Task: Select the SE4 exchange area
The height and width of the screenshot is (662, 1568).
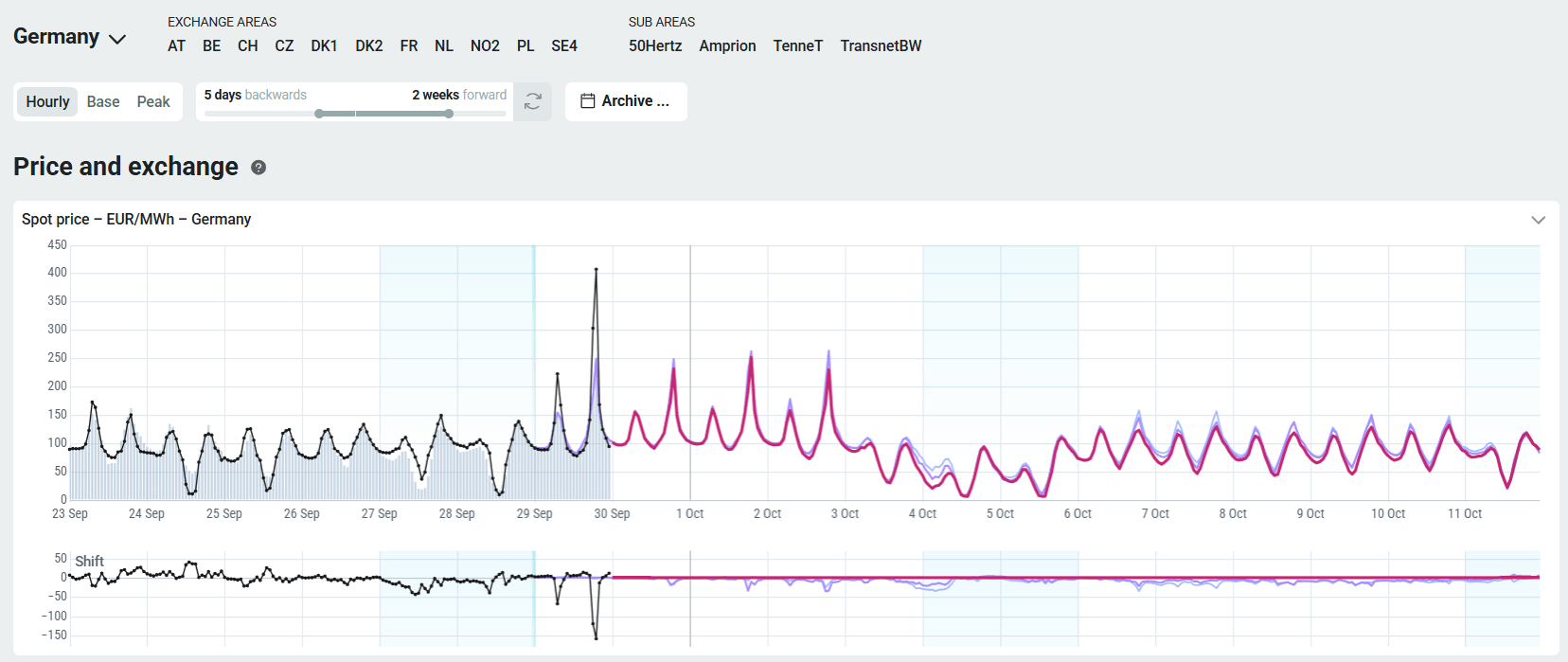Action: tap(564, 46)
